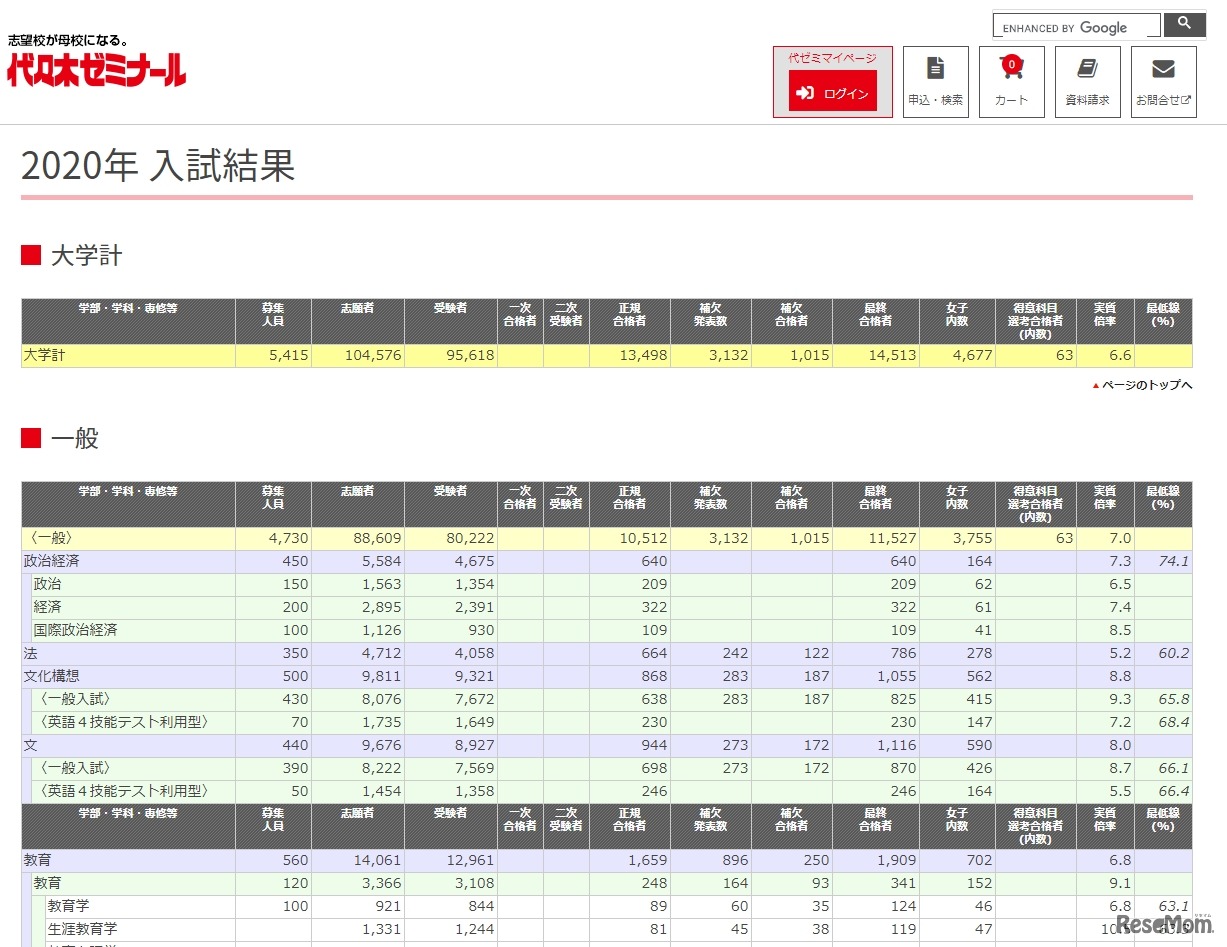This screenshot has height=947, width=1227.
Task: Click the ReseMom watermark logo
Action: click(x=1164, y=923)
